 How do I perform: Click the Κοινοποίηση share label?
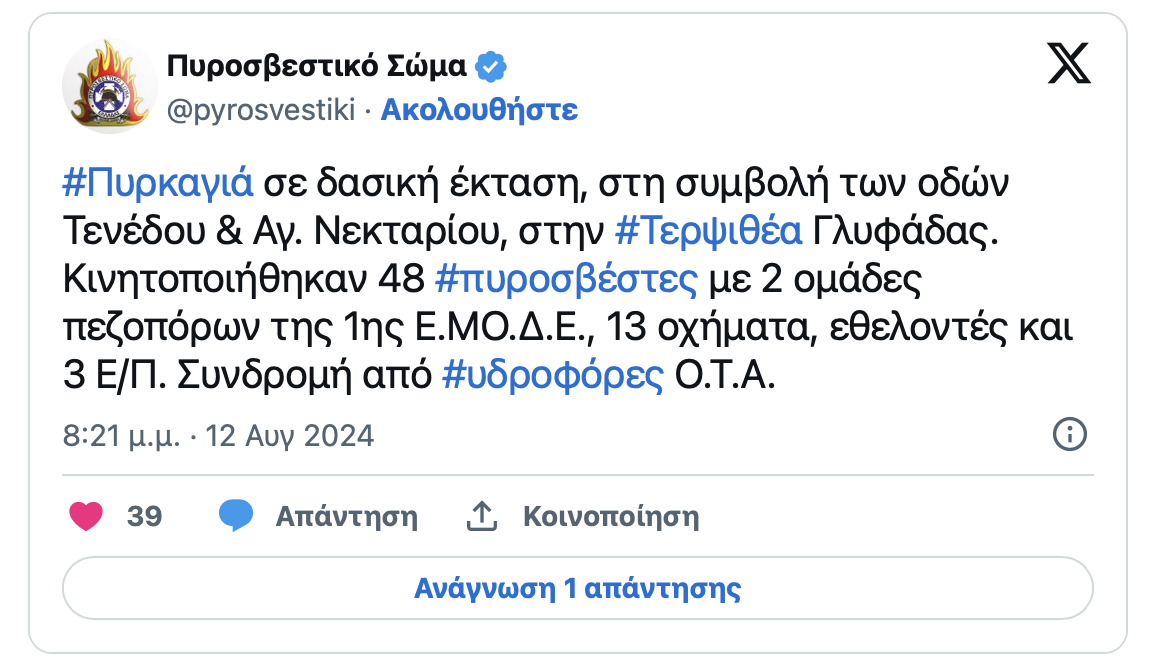click(x=611, y=517)
